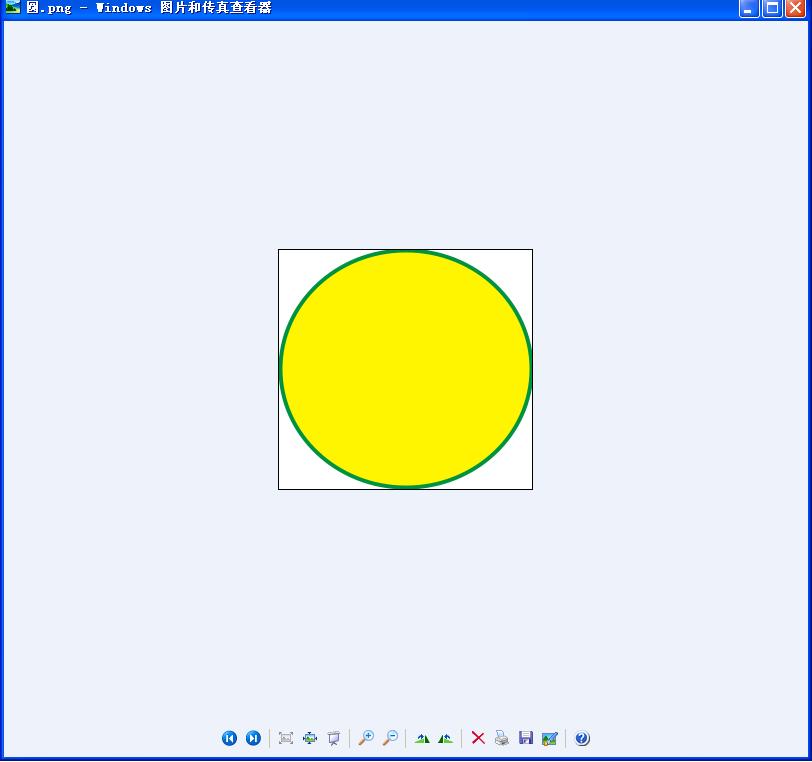Click the window title bar text
This screenshot has height=762, width=812.
pyautogui.click(x=150, y=8)
